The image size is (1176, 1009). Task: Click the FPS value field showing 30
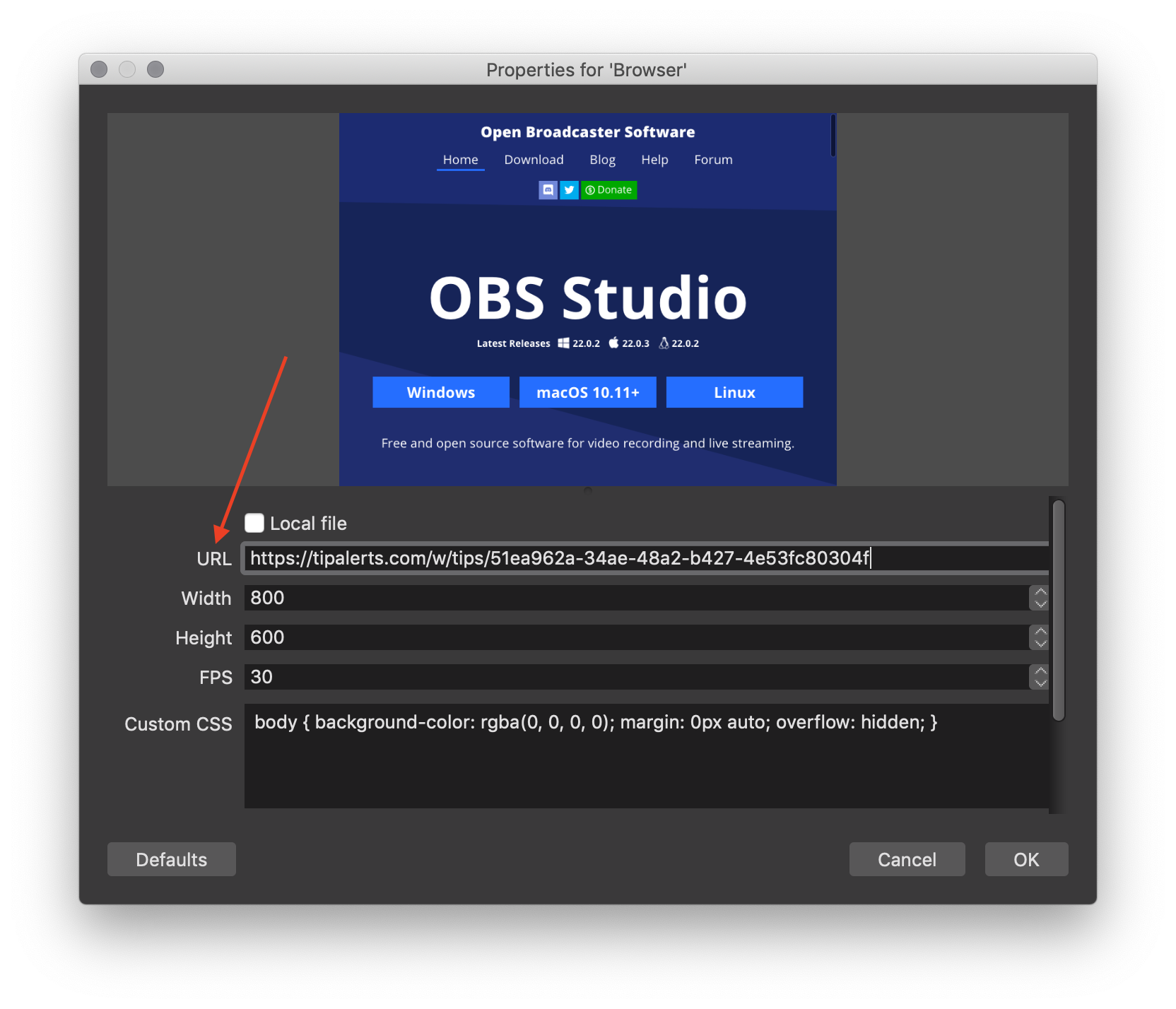tap(636, 677)
